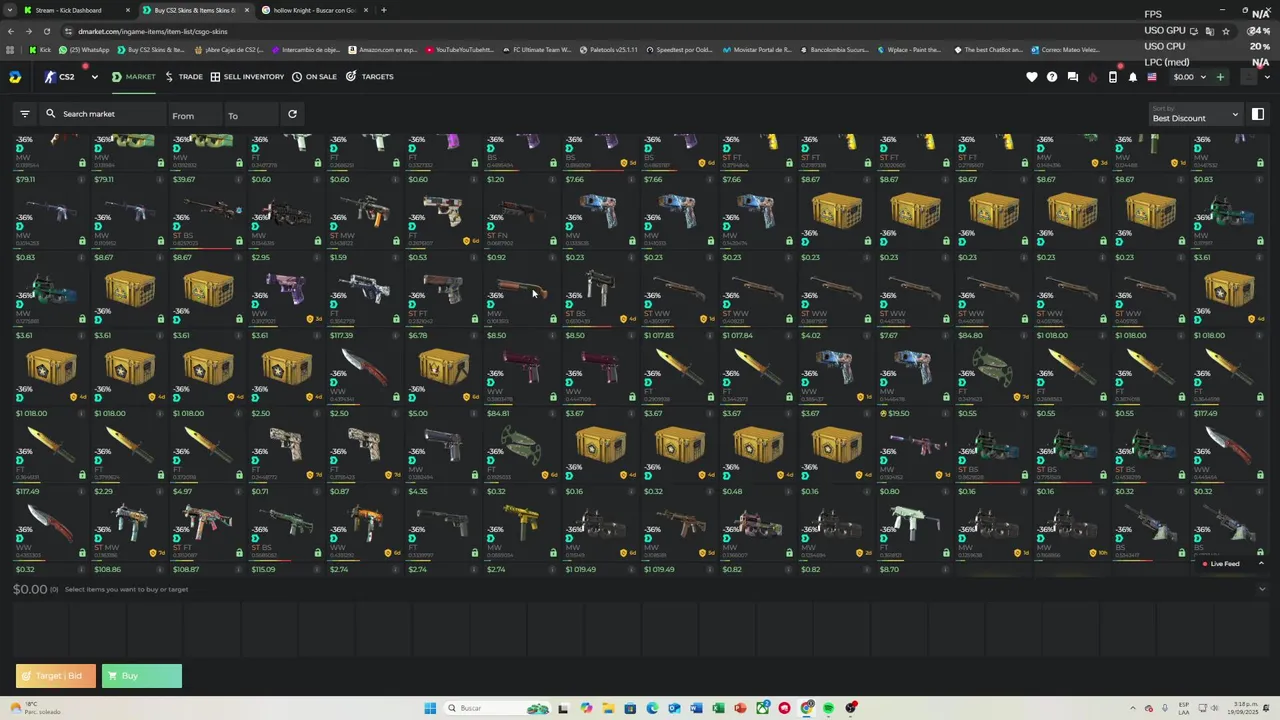Open the Targets tab
The width and height of the screenshot is (1280, 720).
(370, 77)
